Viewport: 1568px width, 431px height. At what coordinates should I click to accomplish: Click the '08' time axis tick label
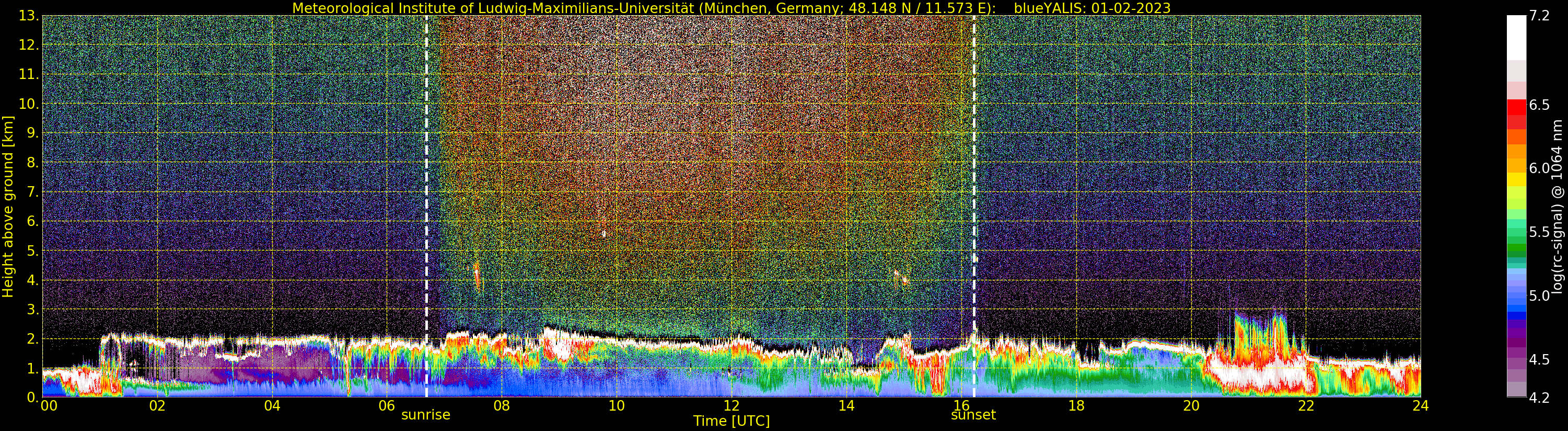(x=502, y=405)
